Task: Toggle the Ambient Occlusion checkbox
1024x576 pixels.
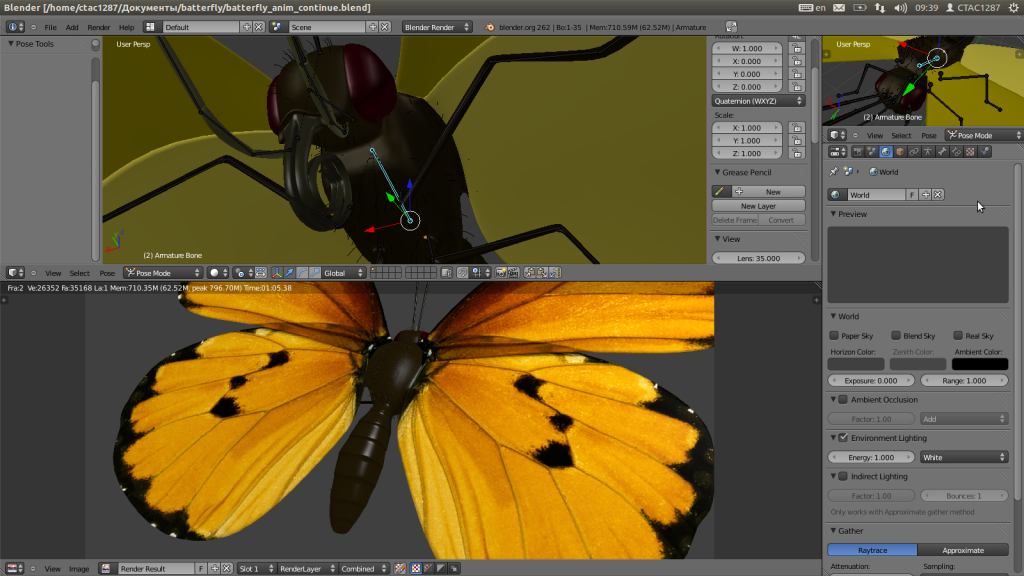Action: pos(843,400)
